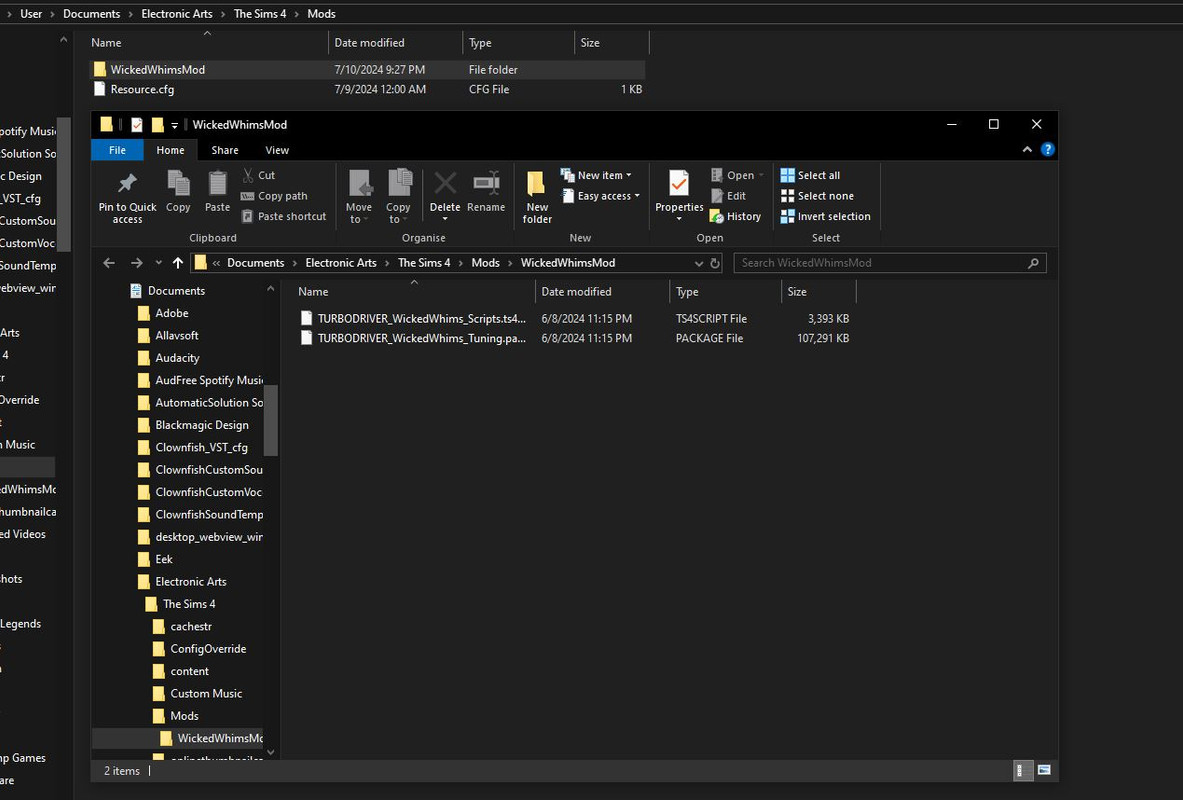The width and height of the screenshot is (1183, 800).
Task: Click the Edit command in ribbon
Action: pyautogui.click(x=729, y=195)
